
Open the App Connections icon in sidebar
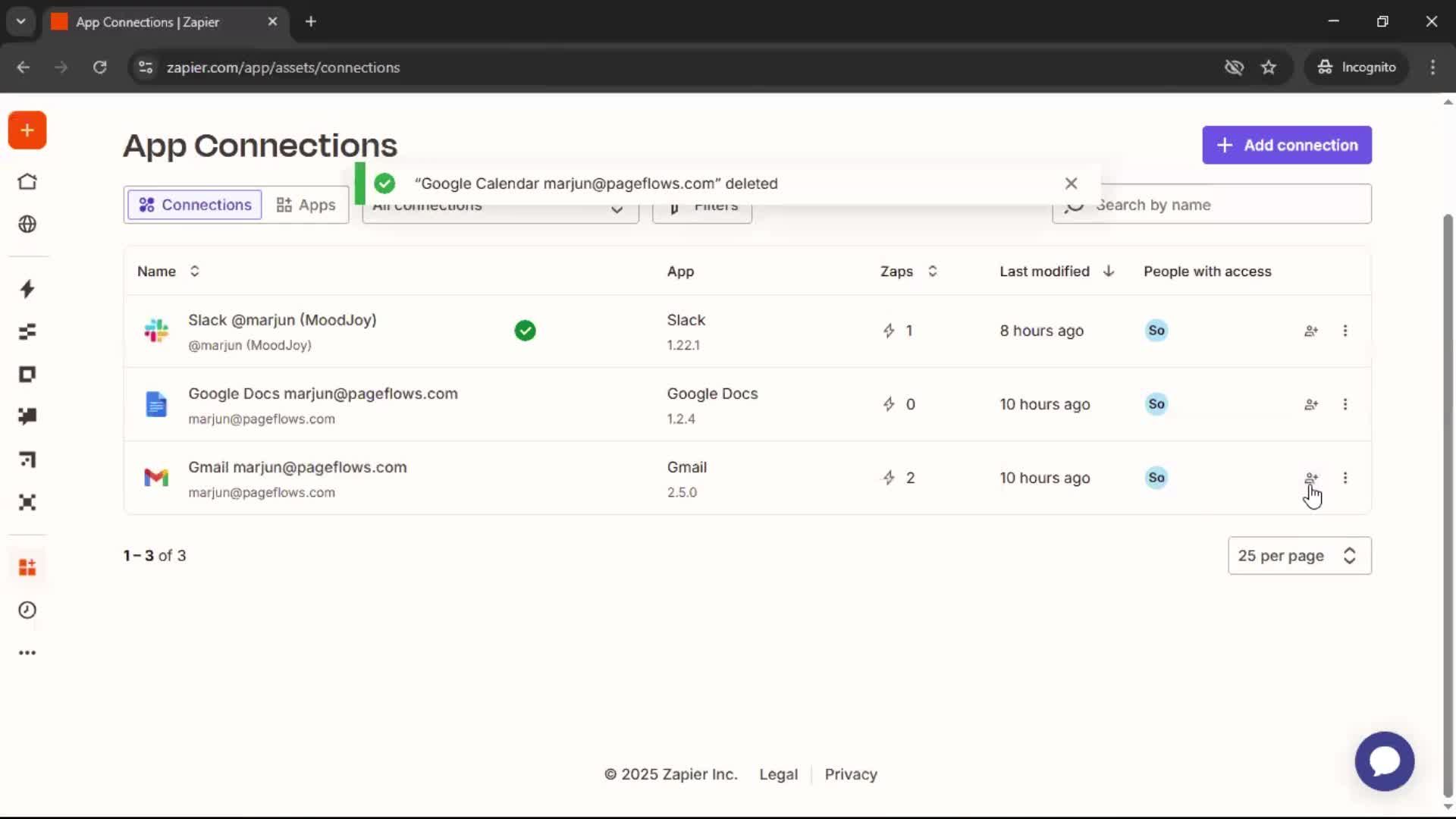click(x=27, y=567)
